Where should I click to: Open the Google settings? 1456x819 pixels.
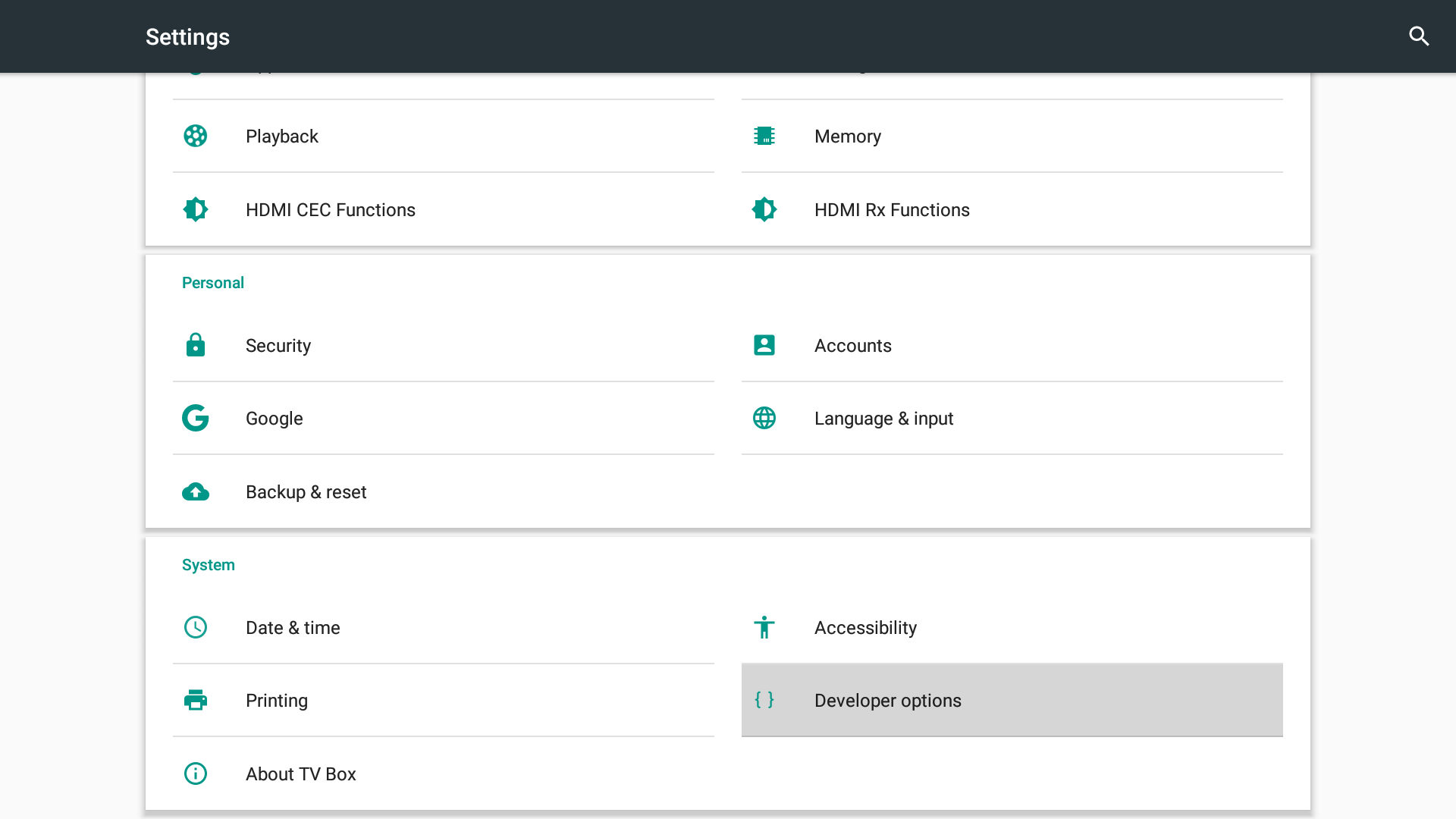pos(274,418)
